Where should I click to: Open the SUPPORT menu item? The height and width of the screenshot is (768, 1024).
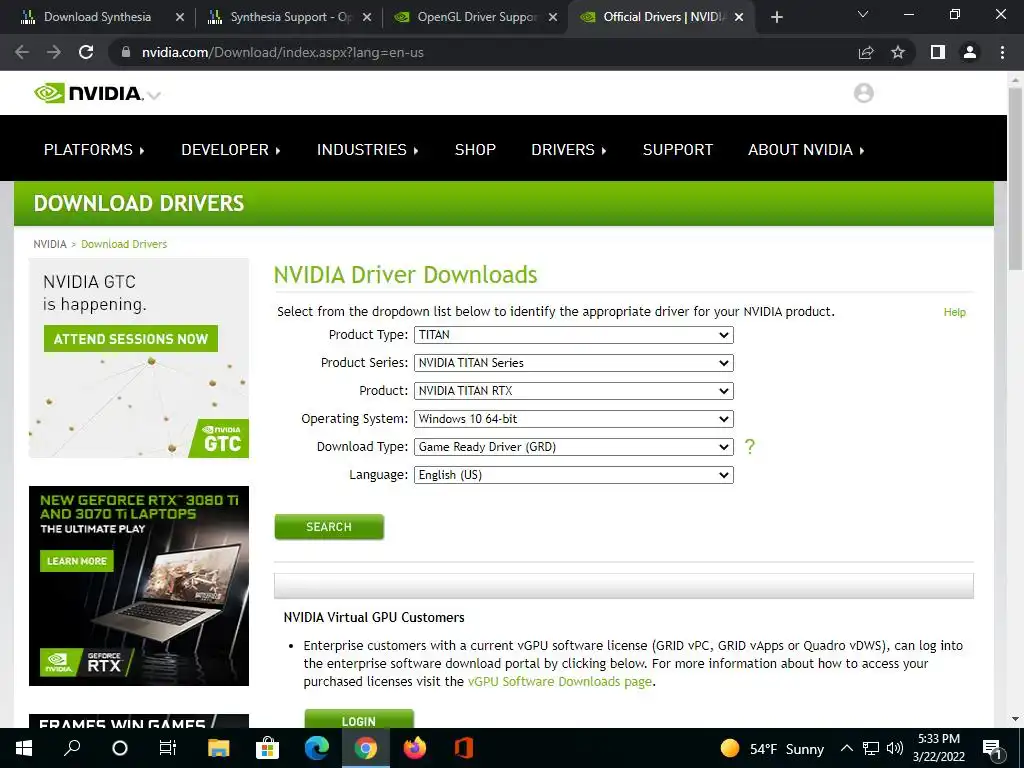tap(678, 150)
